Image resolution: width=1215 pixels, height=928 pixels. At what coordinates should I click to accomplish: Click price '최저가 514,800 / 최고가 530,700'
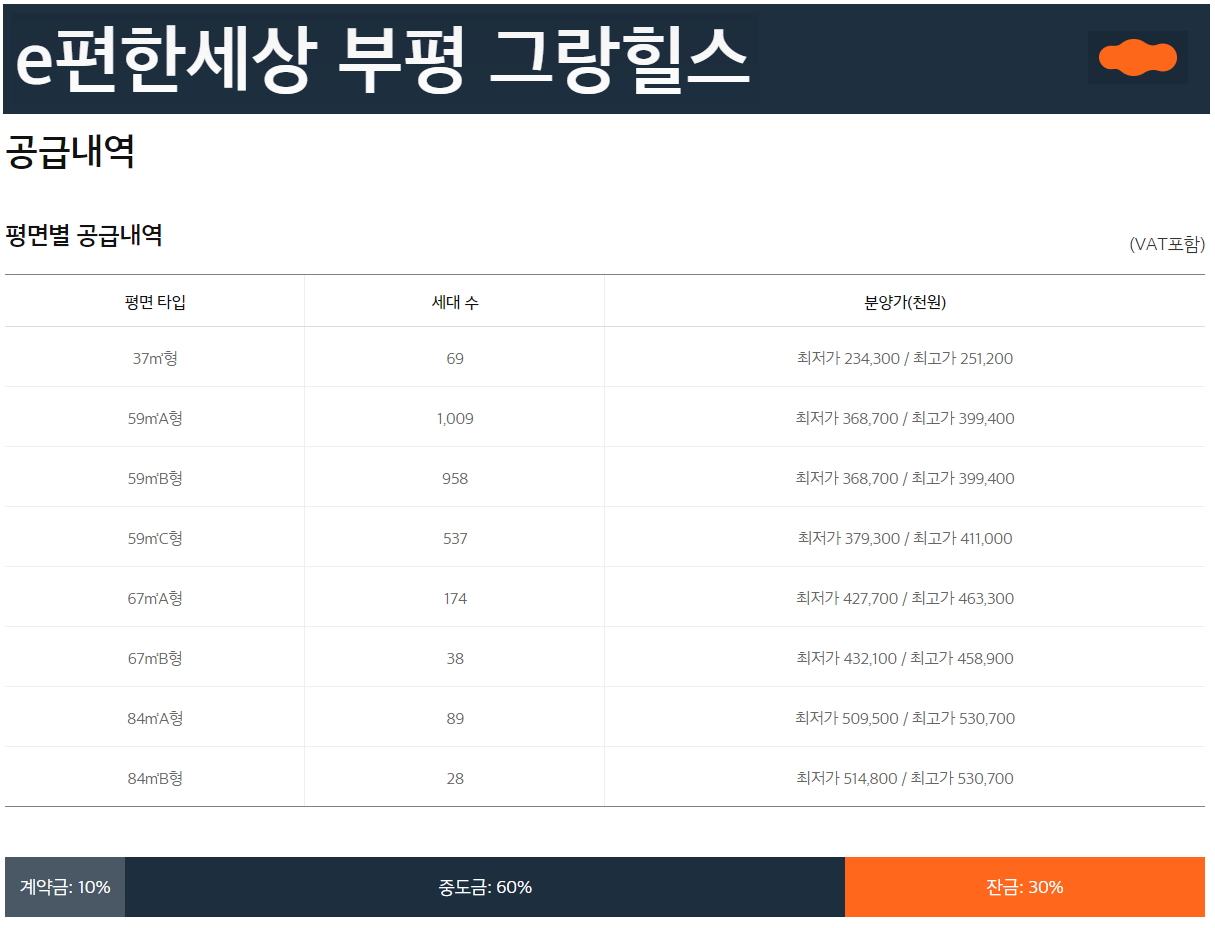[x=905, y=778]
